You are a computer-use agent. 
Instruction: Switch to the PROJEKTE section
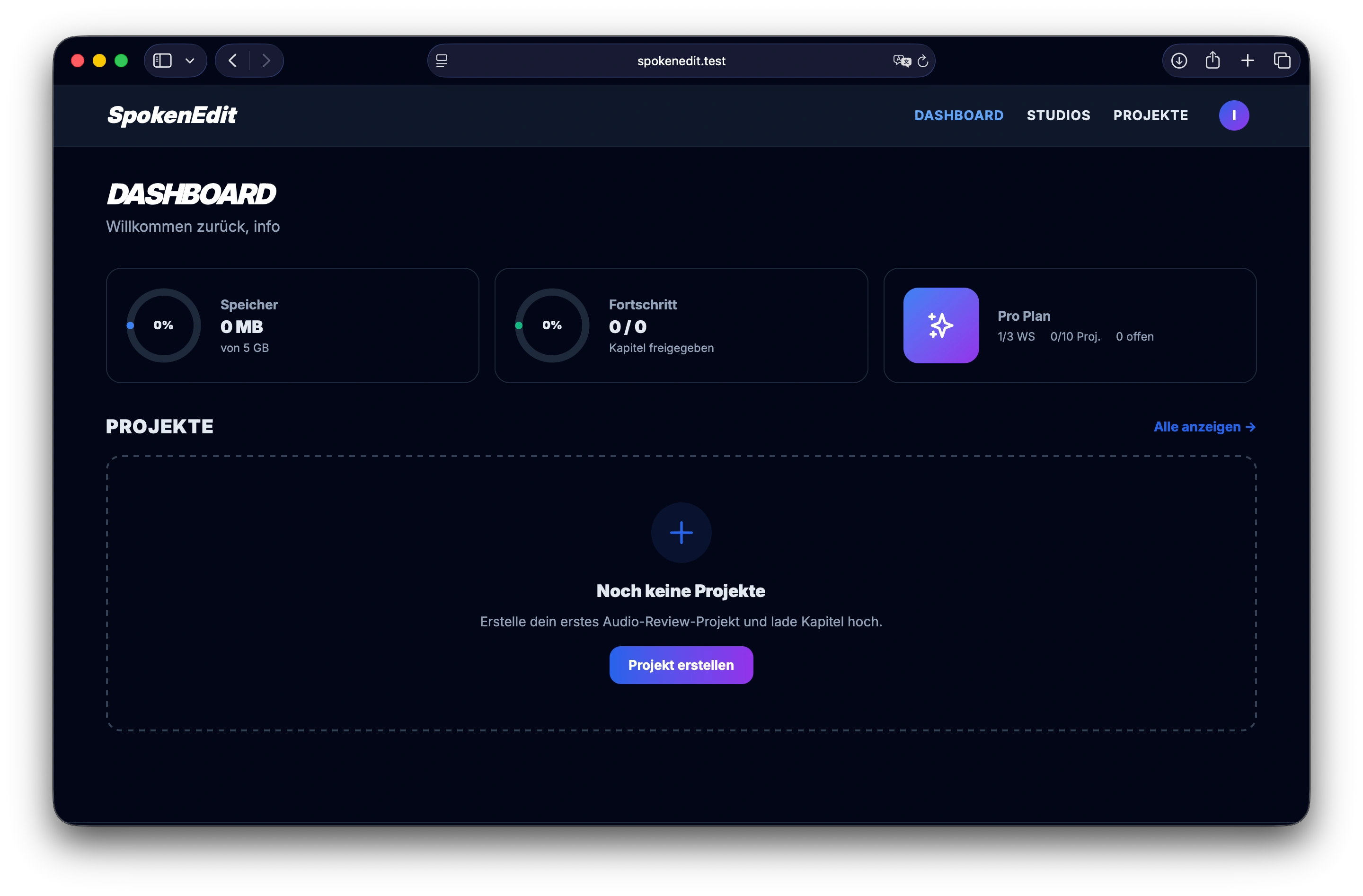point(1150,115)
